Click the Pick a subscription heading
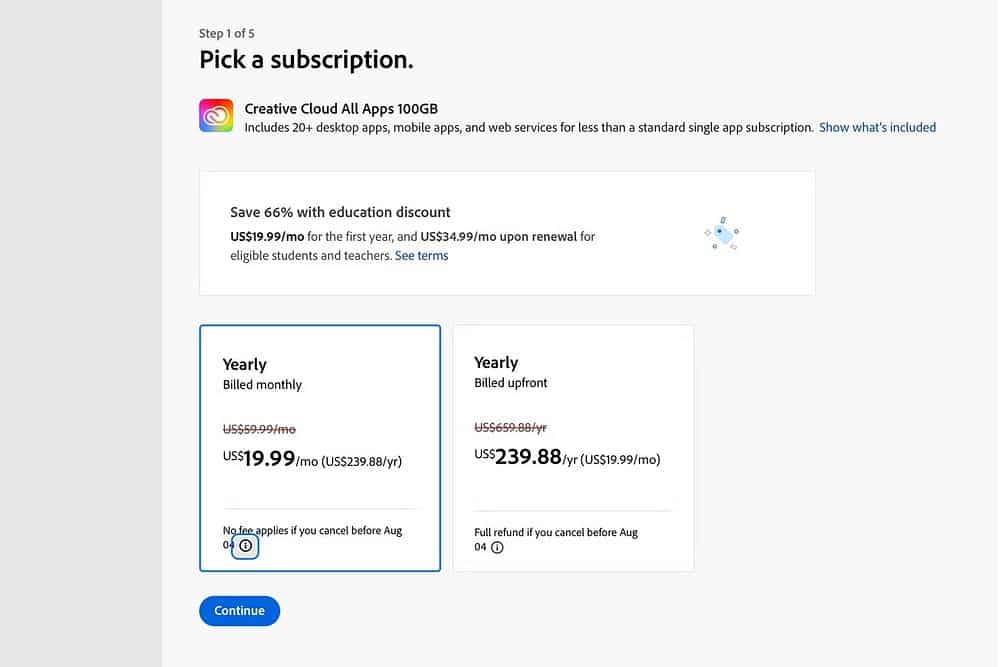The image size is (1000, 667). (306, 60)
